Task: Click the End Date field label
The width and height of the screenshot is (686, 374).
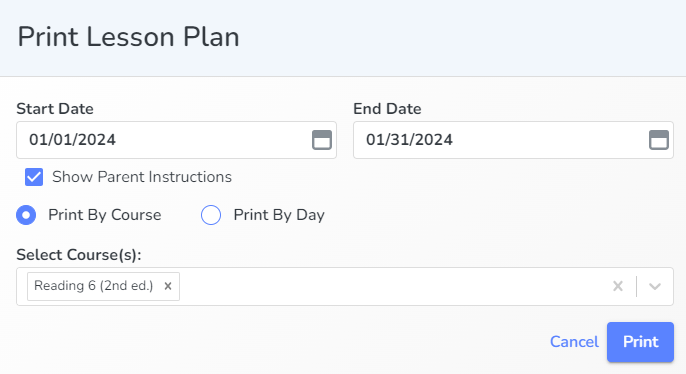Action: point(387,109)
